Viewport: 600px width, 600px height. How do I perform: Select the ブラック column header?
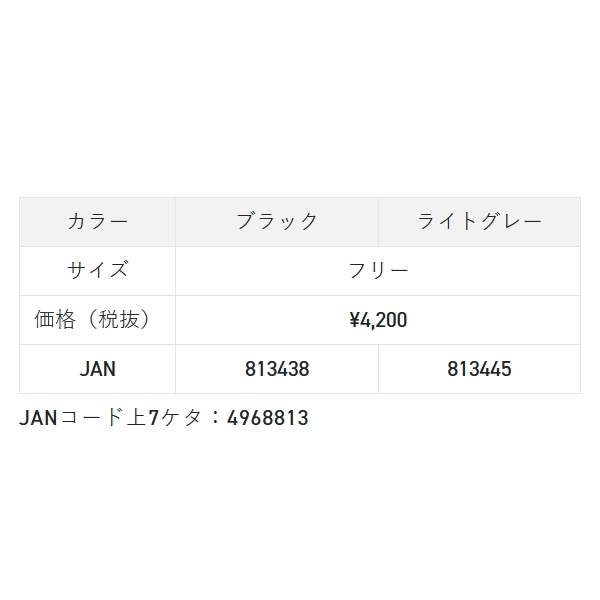[277, 222]
